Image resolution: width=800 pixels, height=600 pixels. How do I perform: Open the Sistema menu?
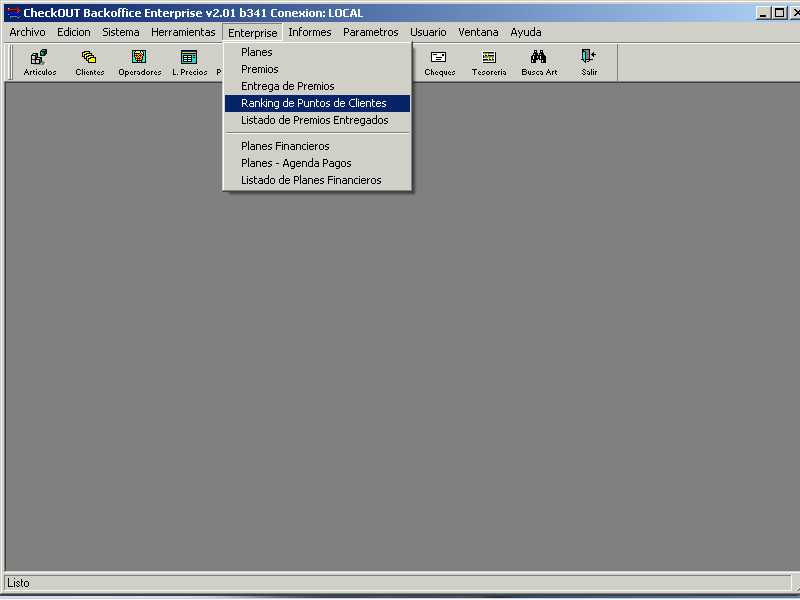pyautogui.click(x=120, y=32)
